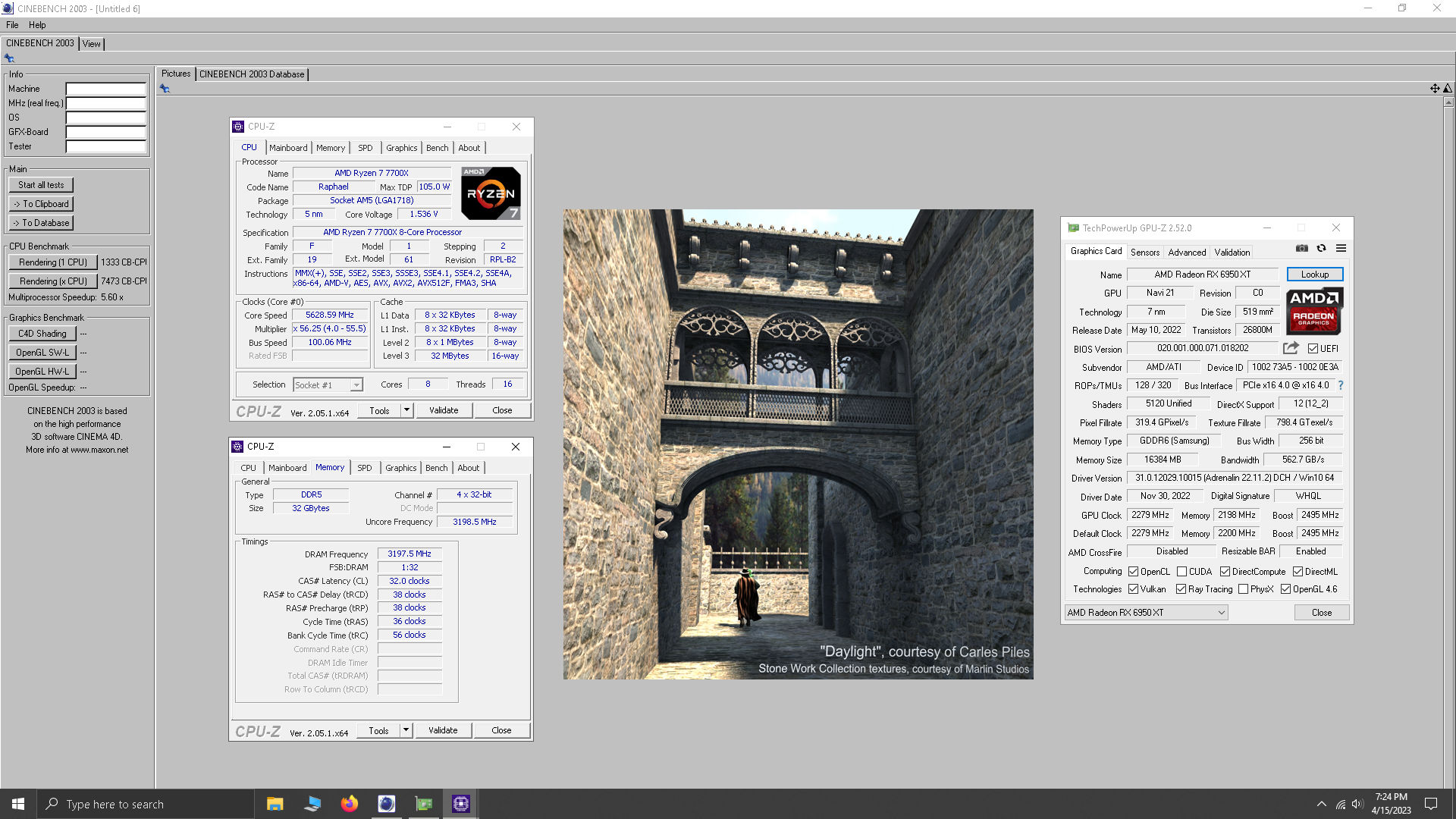This screenshot has width=1456, height=819.
Task: Switch to CINEBENCH 2003 Database tab
Action: click(252, 74)
